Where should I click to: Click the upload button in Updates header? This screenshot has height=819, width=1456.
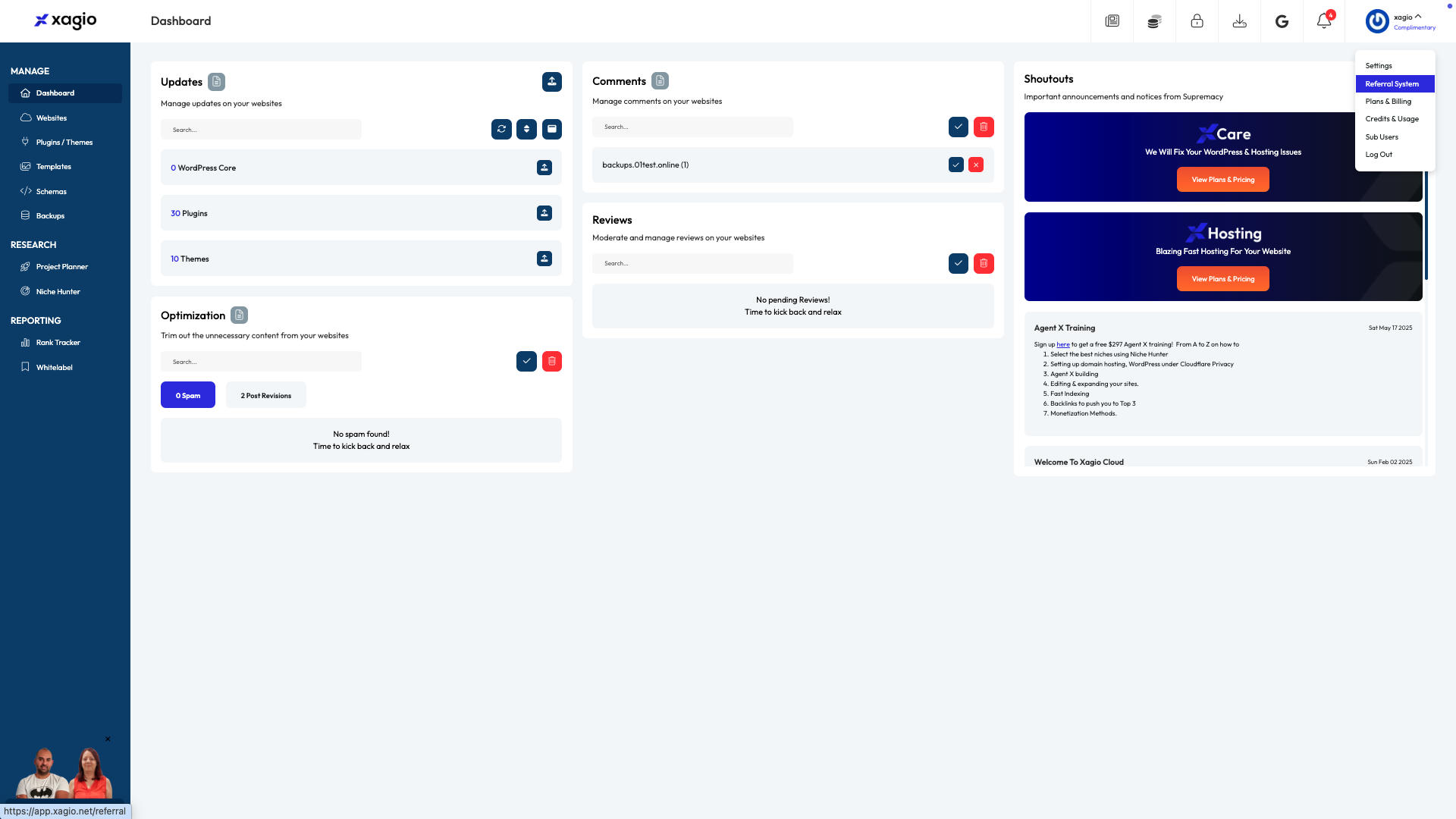click(x=552, y=82)
